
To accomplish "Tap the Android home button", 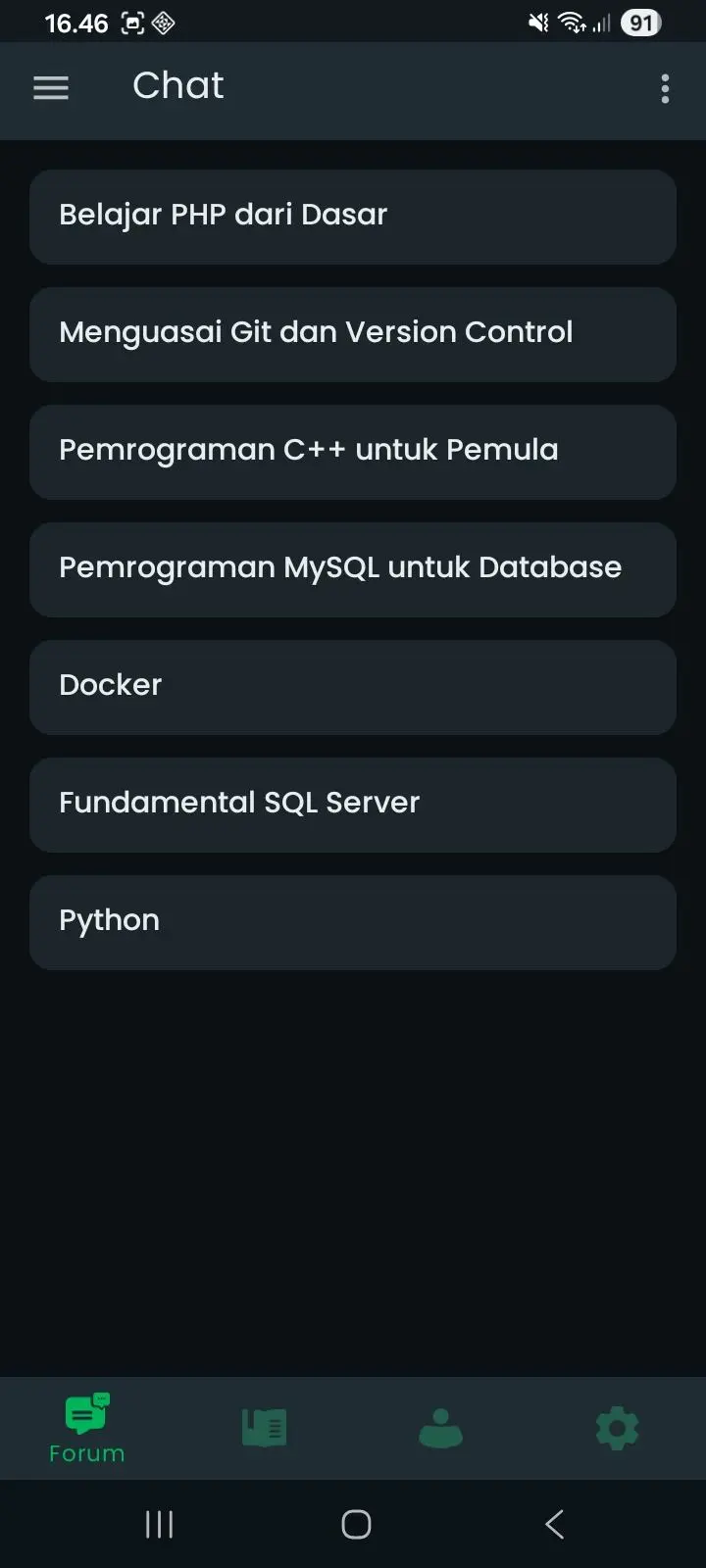I will pos(356,1524).
